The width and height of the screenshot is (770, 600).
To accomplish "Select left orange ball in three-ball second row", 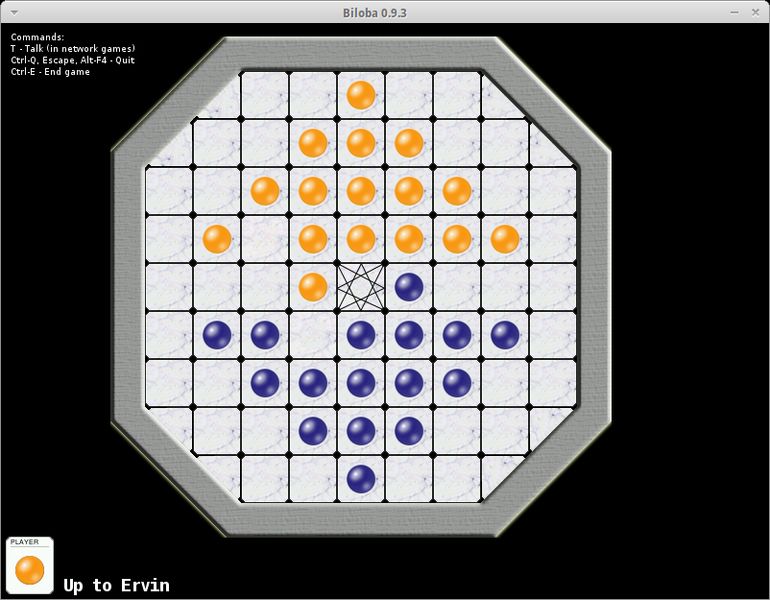I will (313, 143).
